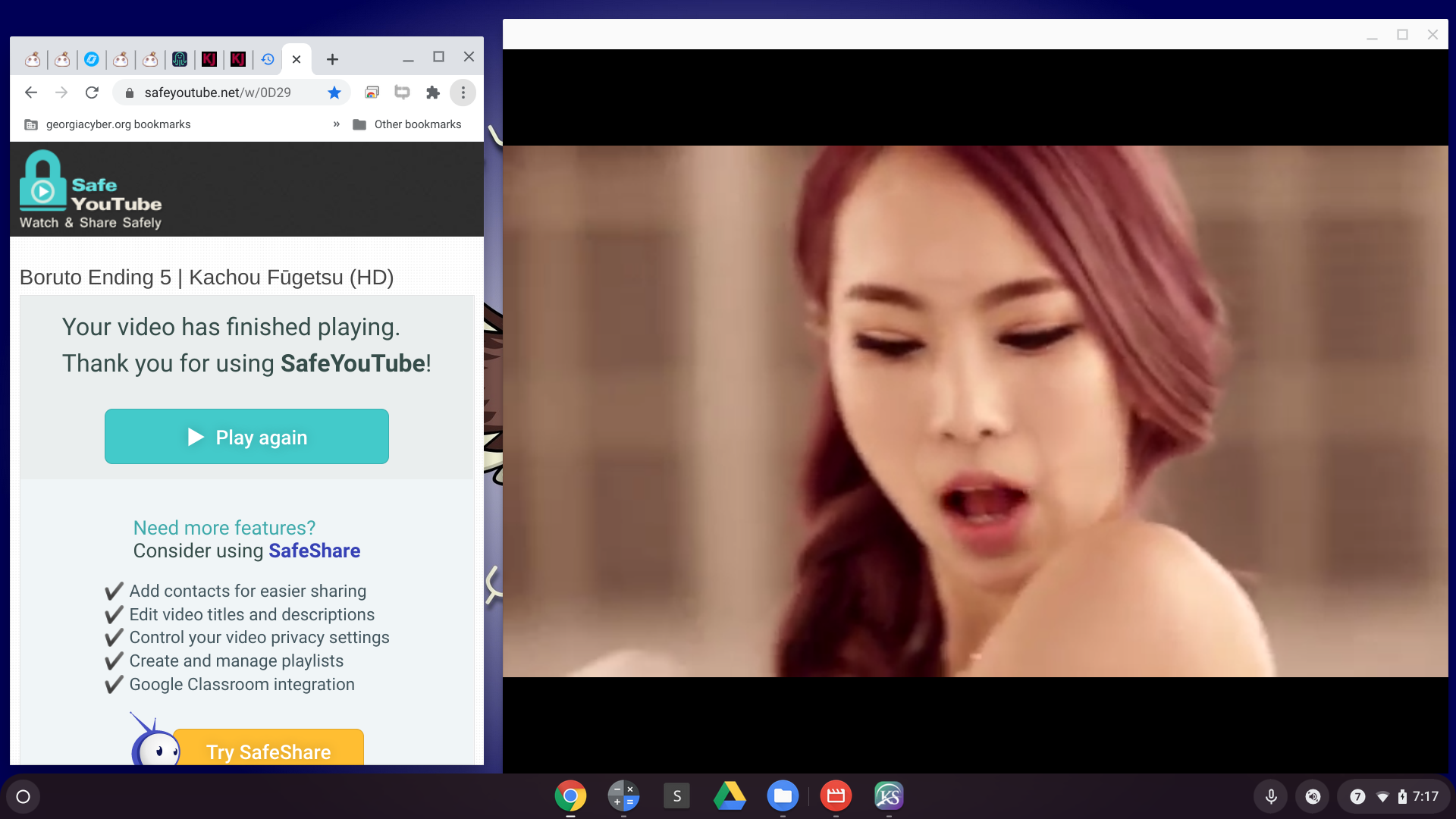This screenshot has height=819, width=1456.
Task: Click "Need more features?" text
Action: (224, 528)
